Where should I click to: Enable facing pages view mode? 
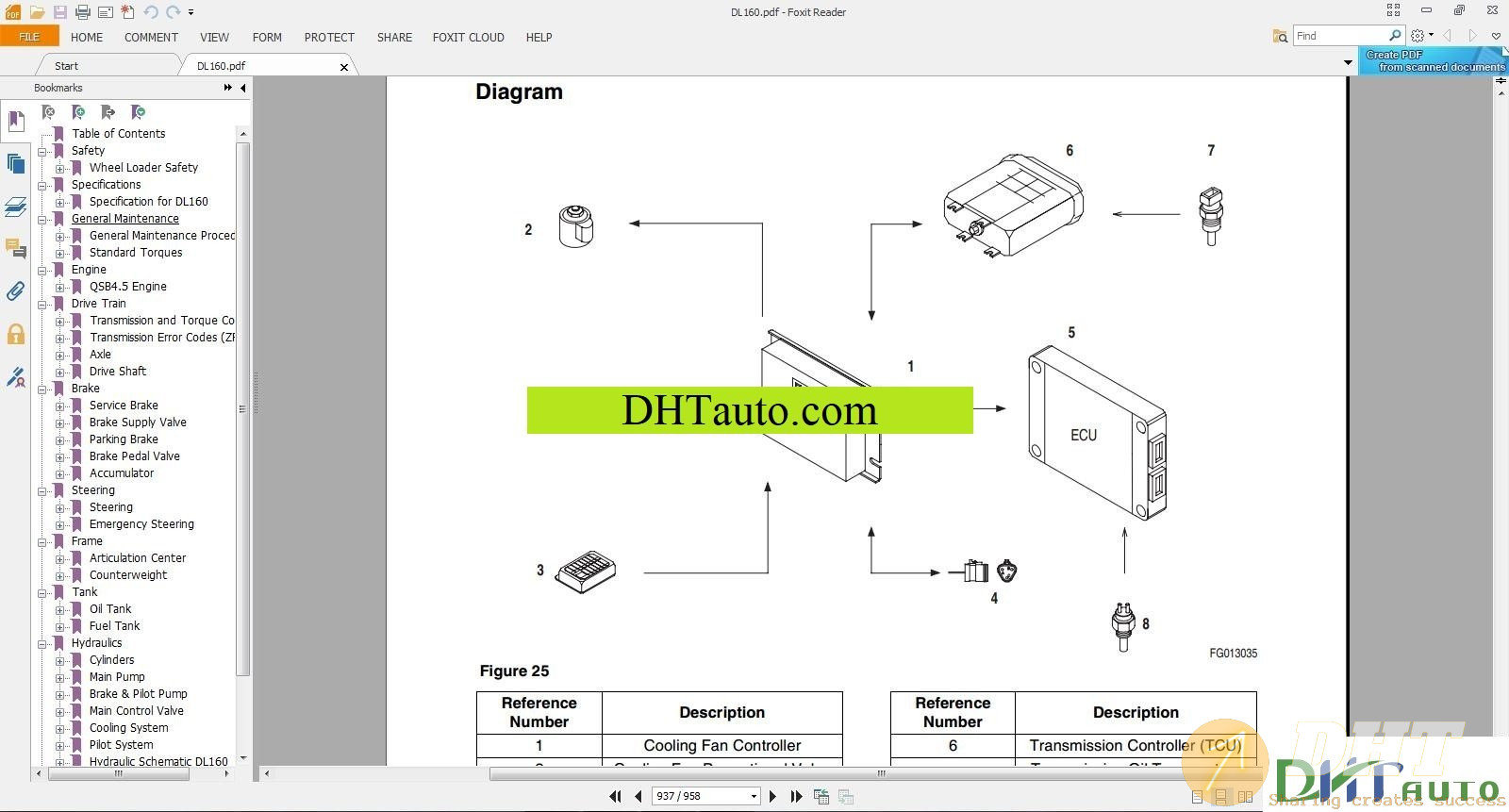1245,797
